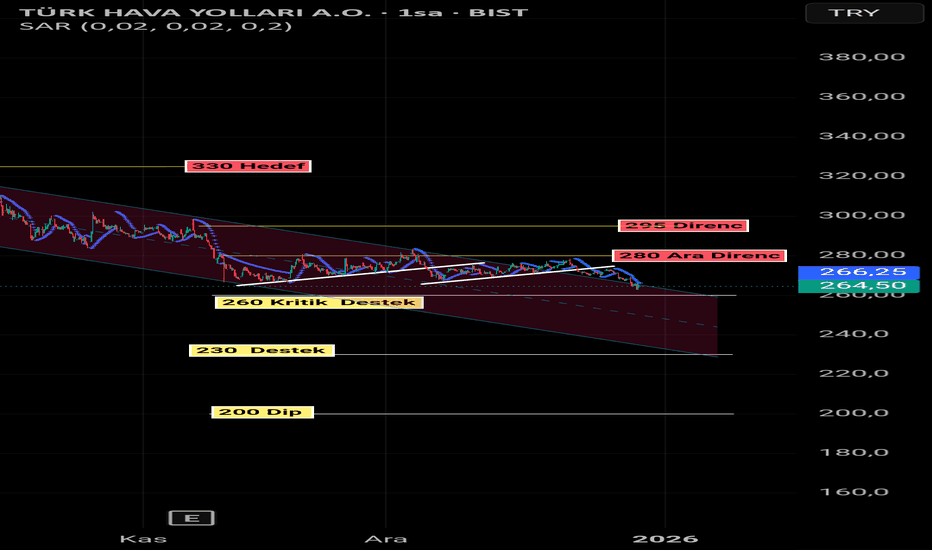Open the TRY currency selector
This screenshot has width=932, height=550.
click(x=864, y=13)
